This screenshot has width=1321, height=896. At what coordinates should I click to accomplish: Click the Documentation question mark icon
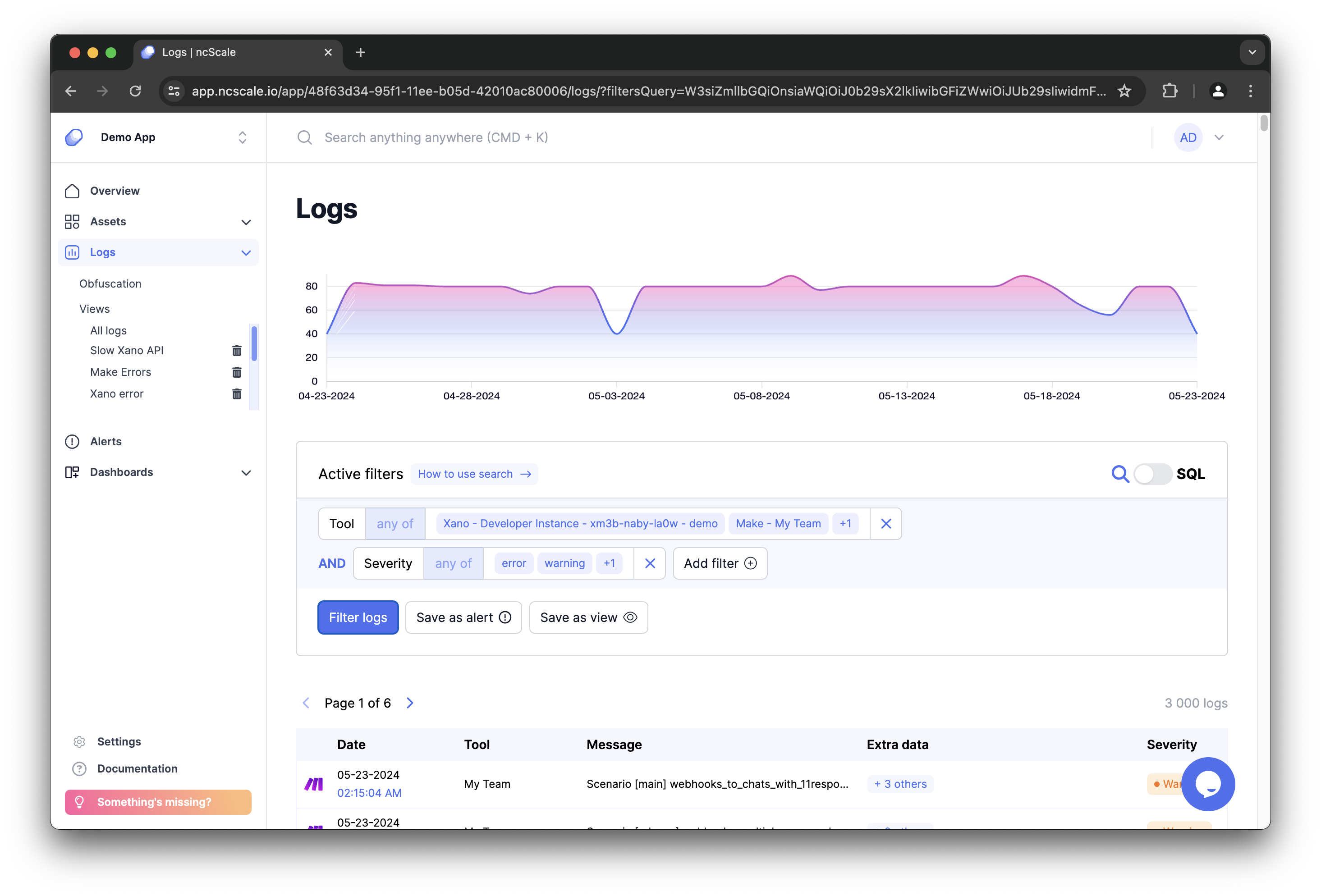click(x=80, y=769)
